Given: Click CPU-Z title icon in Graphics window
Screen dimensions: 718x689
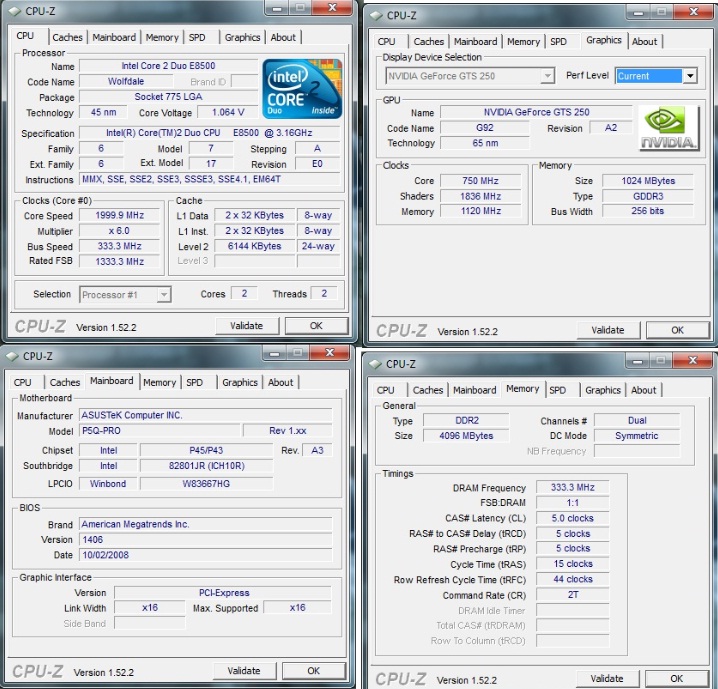Looking at the screenshot, I should 376,15.
